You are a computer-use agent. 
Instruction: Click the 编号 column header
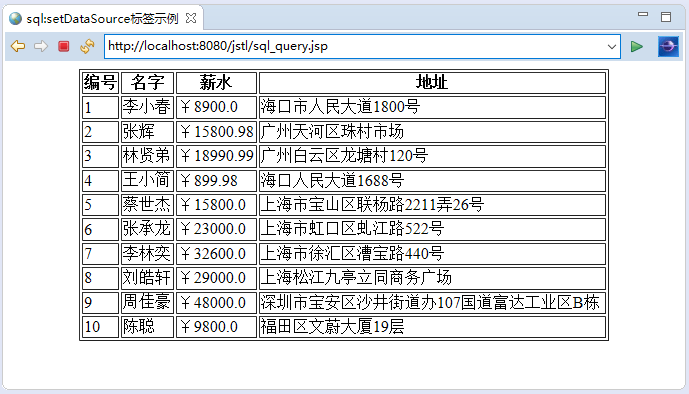click(x=100, y=83)
